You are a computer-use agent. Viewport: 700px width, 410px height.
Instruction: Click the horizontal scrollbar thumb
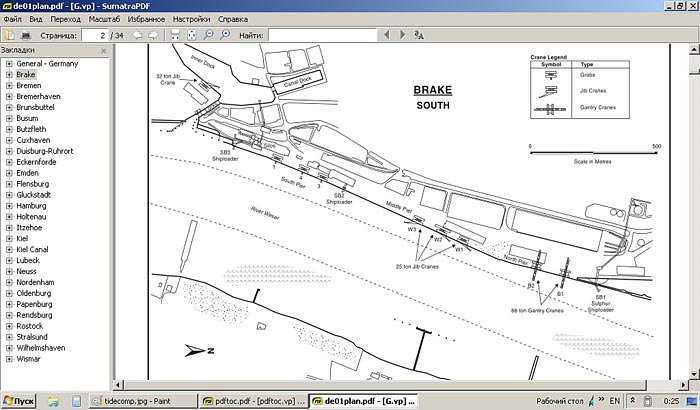tap(385, 385)
